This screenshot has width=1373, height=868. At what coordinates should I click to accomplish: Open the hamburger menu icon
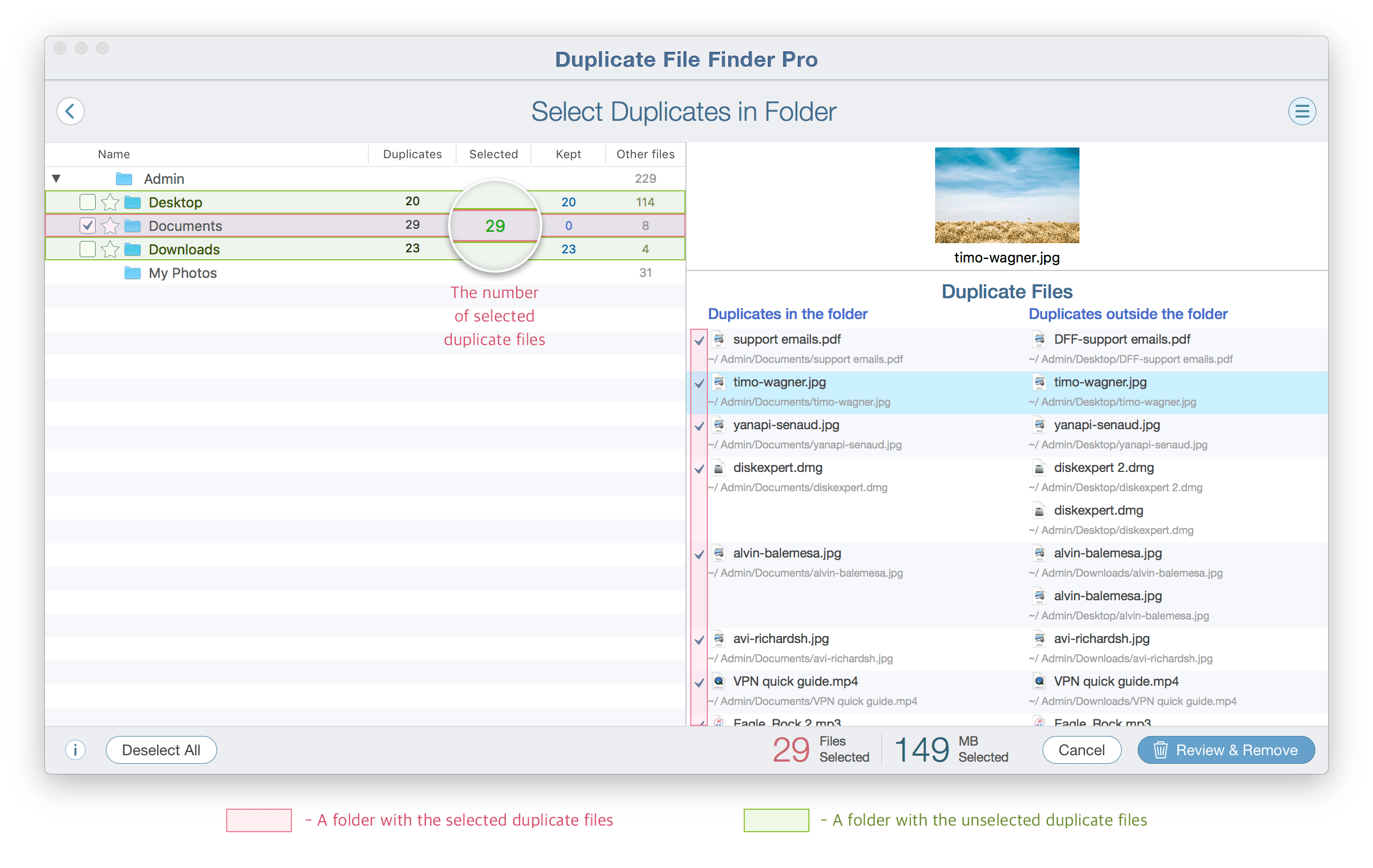point(1302,111)
